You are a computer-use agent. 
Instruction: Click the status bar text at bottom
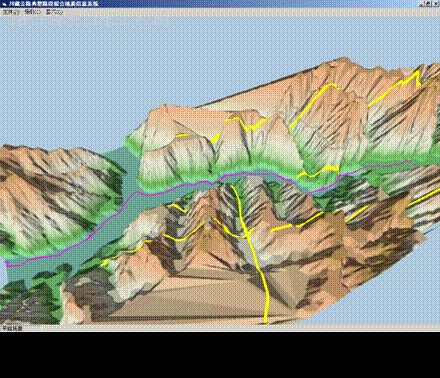tap(12, 328)
